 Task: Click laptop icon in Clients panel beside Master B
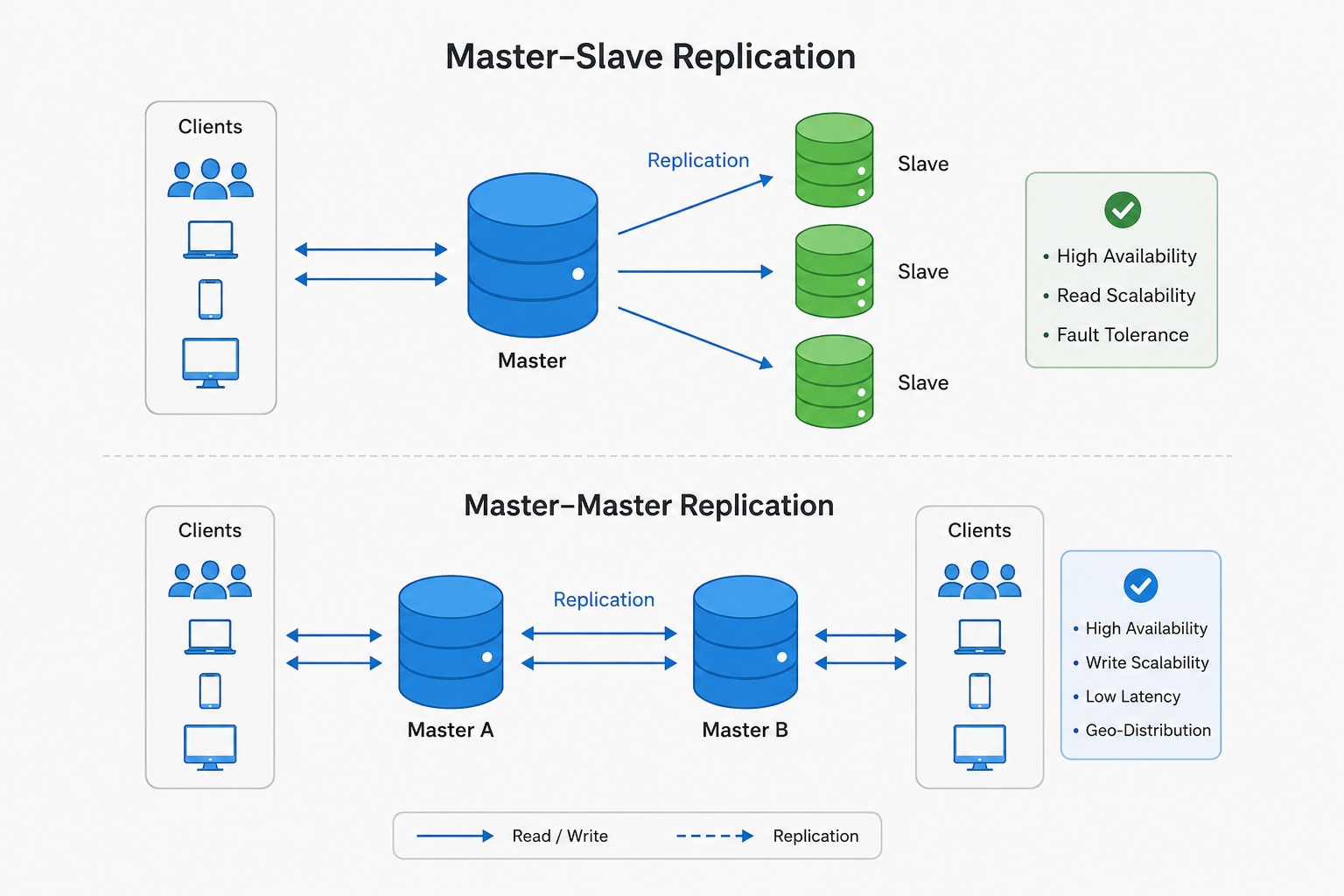coord(980,637)
